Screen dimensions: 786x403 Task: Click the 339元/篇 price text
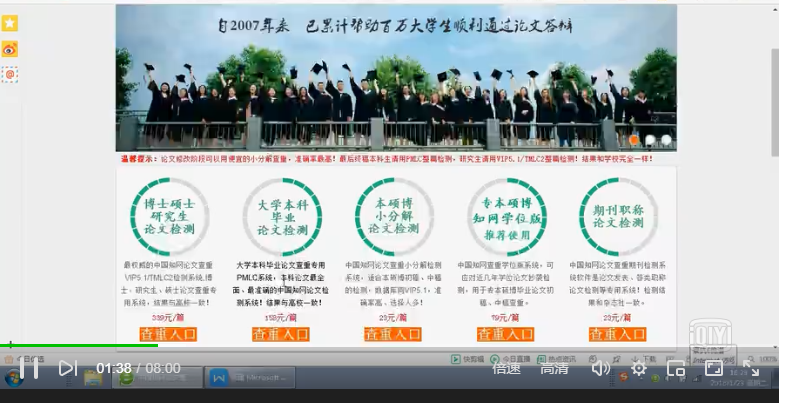pyautogui.click(x=168, y=317)
